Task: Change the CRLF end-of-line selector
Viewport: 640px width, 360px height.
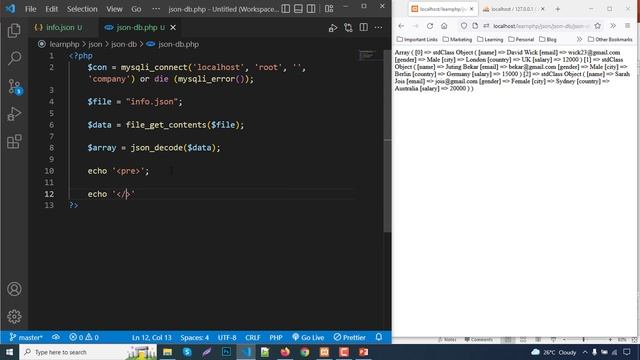Action: coord(253,337)
